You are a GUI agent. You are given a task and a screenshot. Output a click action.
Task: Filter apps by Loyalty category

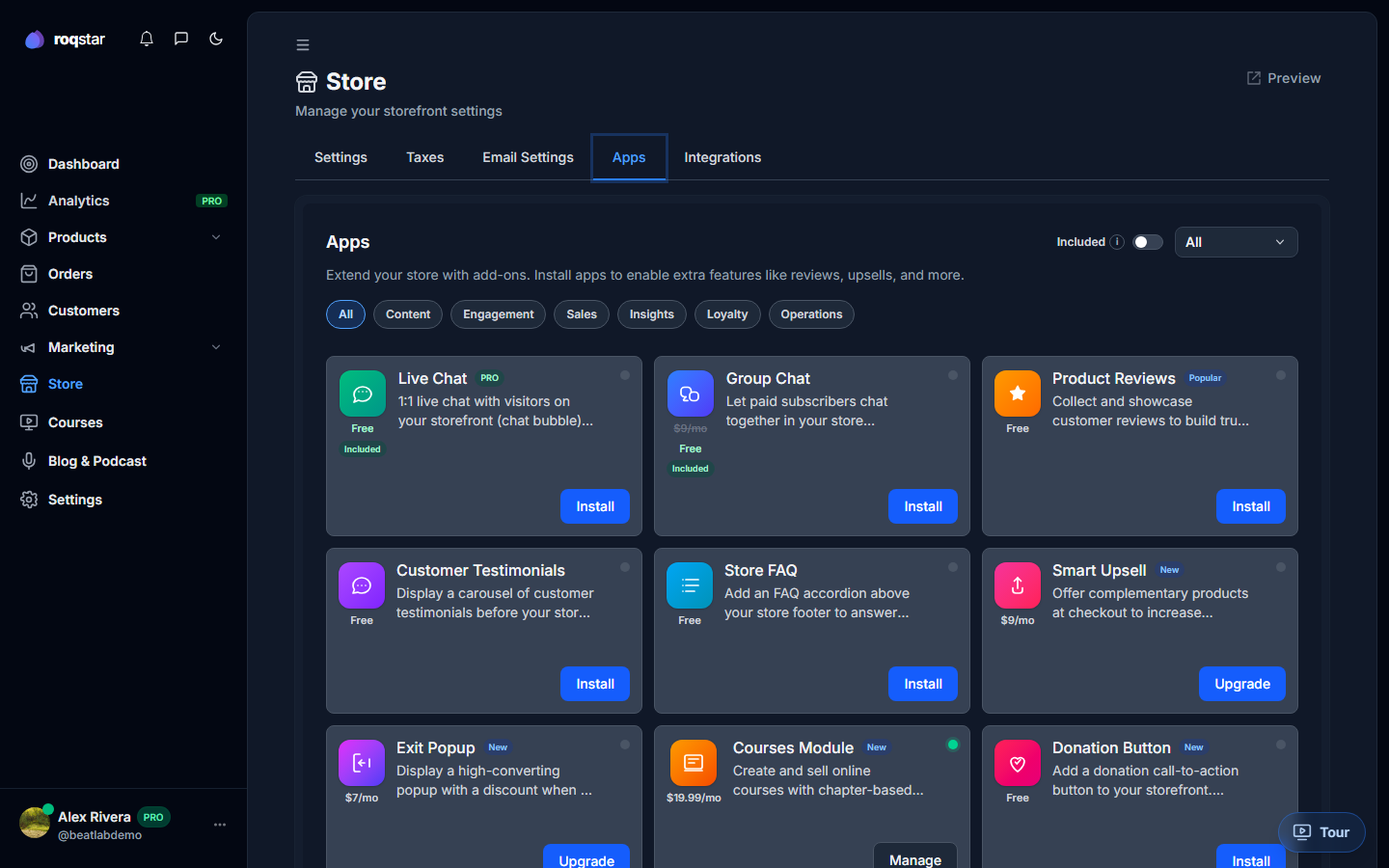pos(727,314)
